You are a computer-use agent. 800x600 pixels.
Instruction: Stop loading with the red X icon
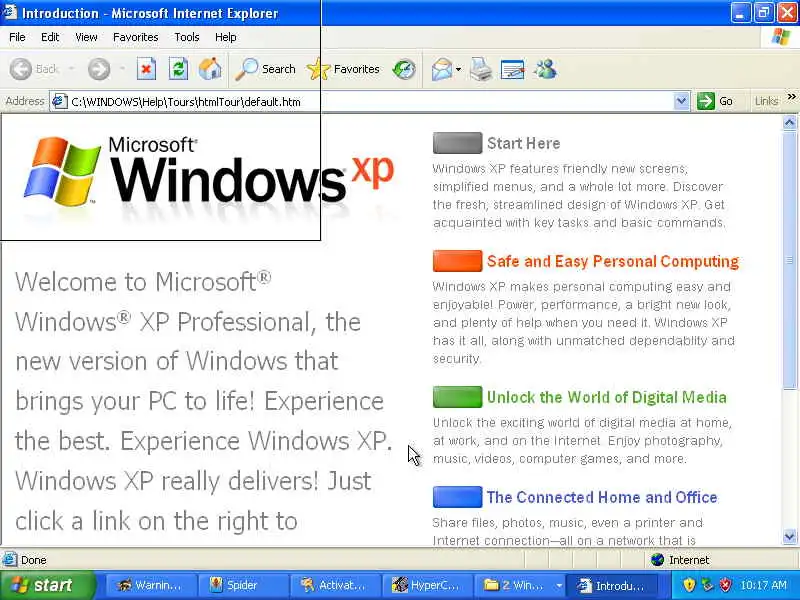[x=146, y=69]
